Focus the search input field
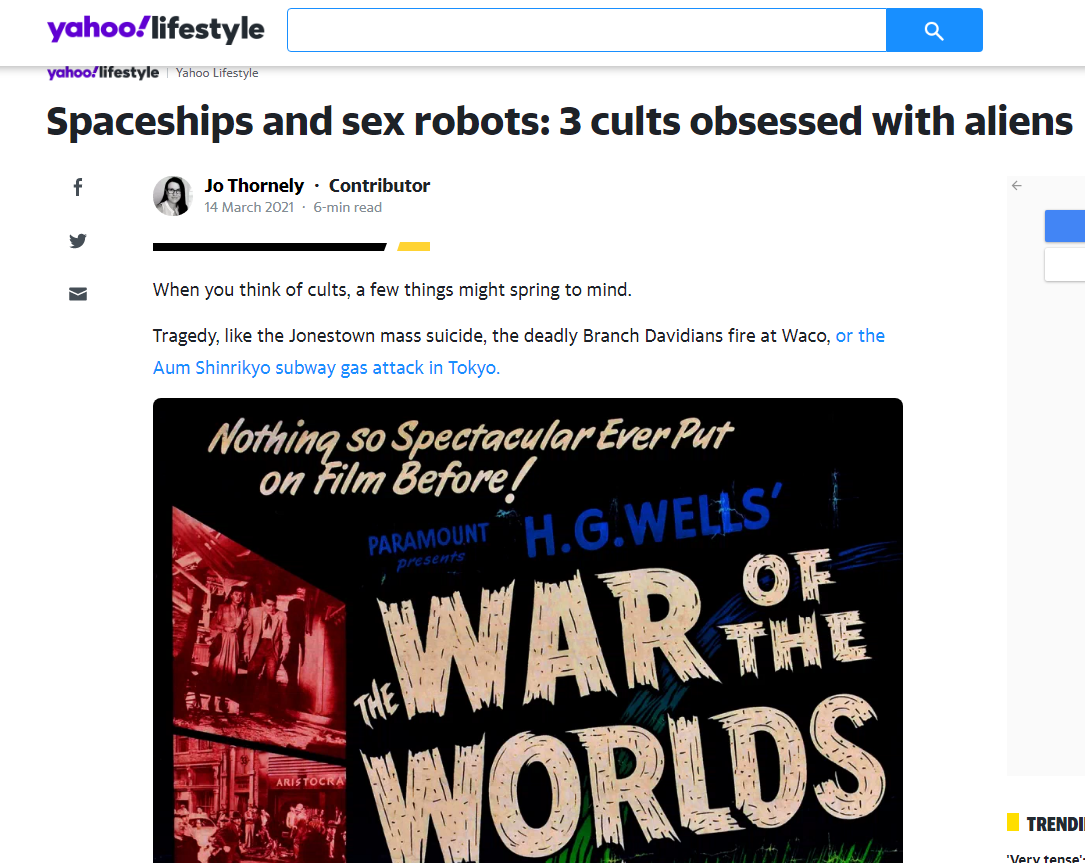 pos(587,30)
